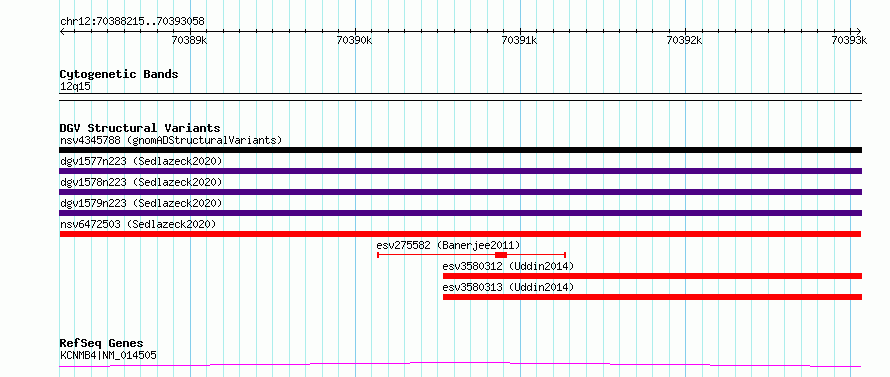This screenshot has height=377, width=890.
Task: Click esv3580312 Uddin2014 label
Action: coord(508,266)
